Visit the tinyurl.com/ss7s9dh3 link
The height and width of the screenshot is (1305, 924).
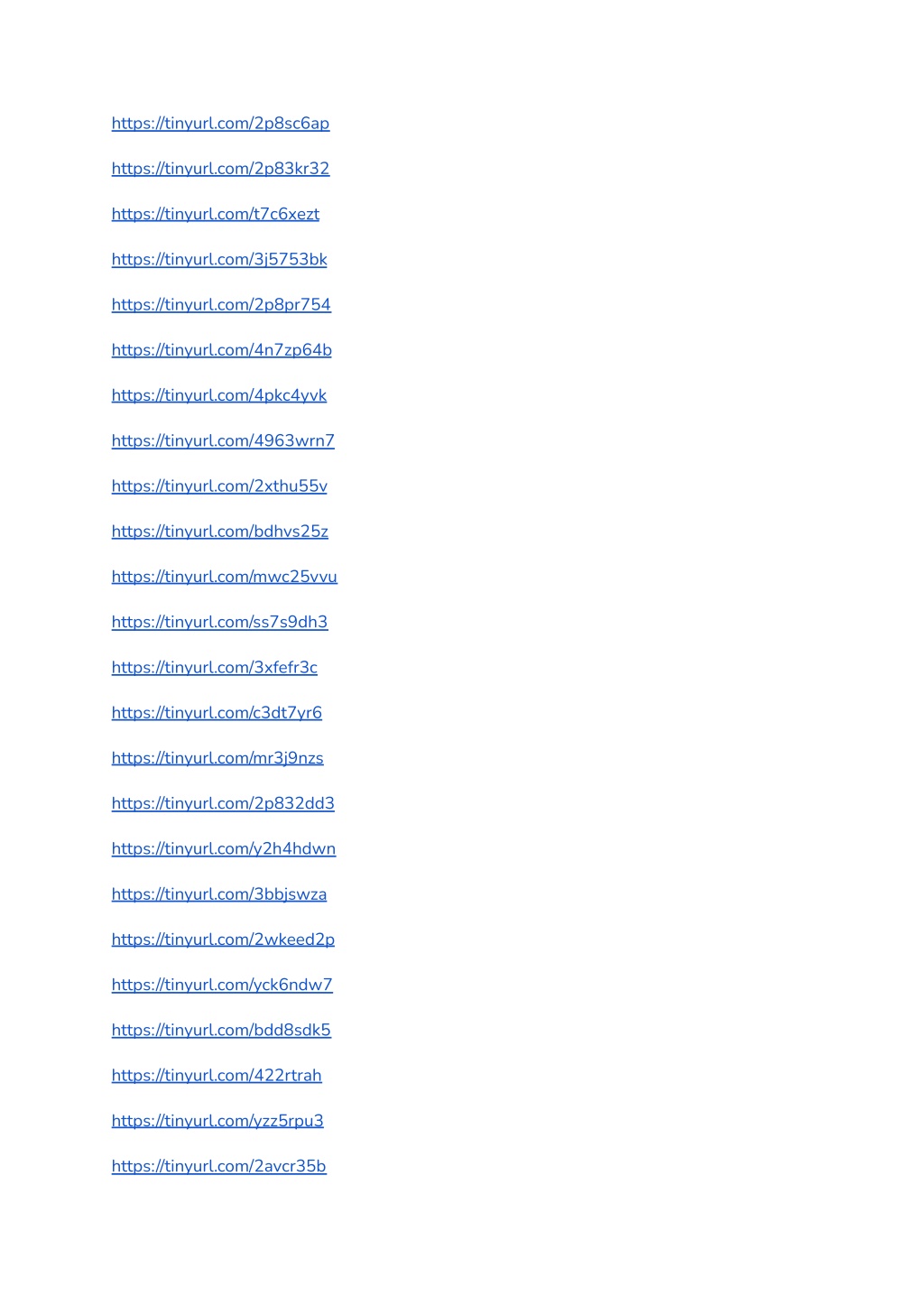(x=219, y=623)
